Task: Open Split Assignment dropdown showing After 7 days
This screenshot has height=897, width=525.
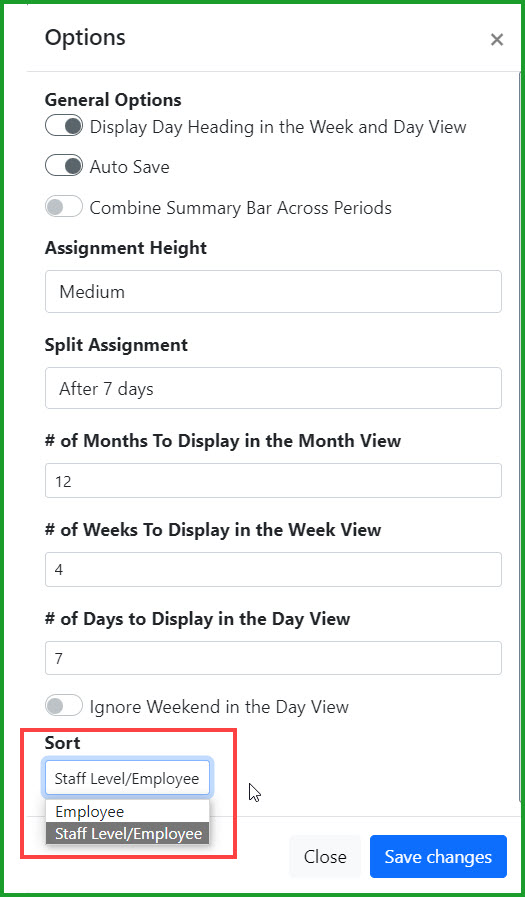Action: pyautogui.click(x=273, y=388)
